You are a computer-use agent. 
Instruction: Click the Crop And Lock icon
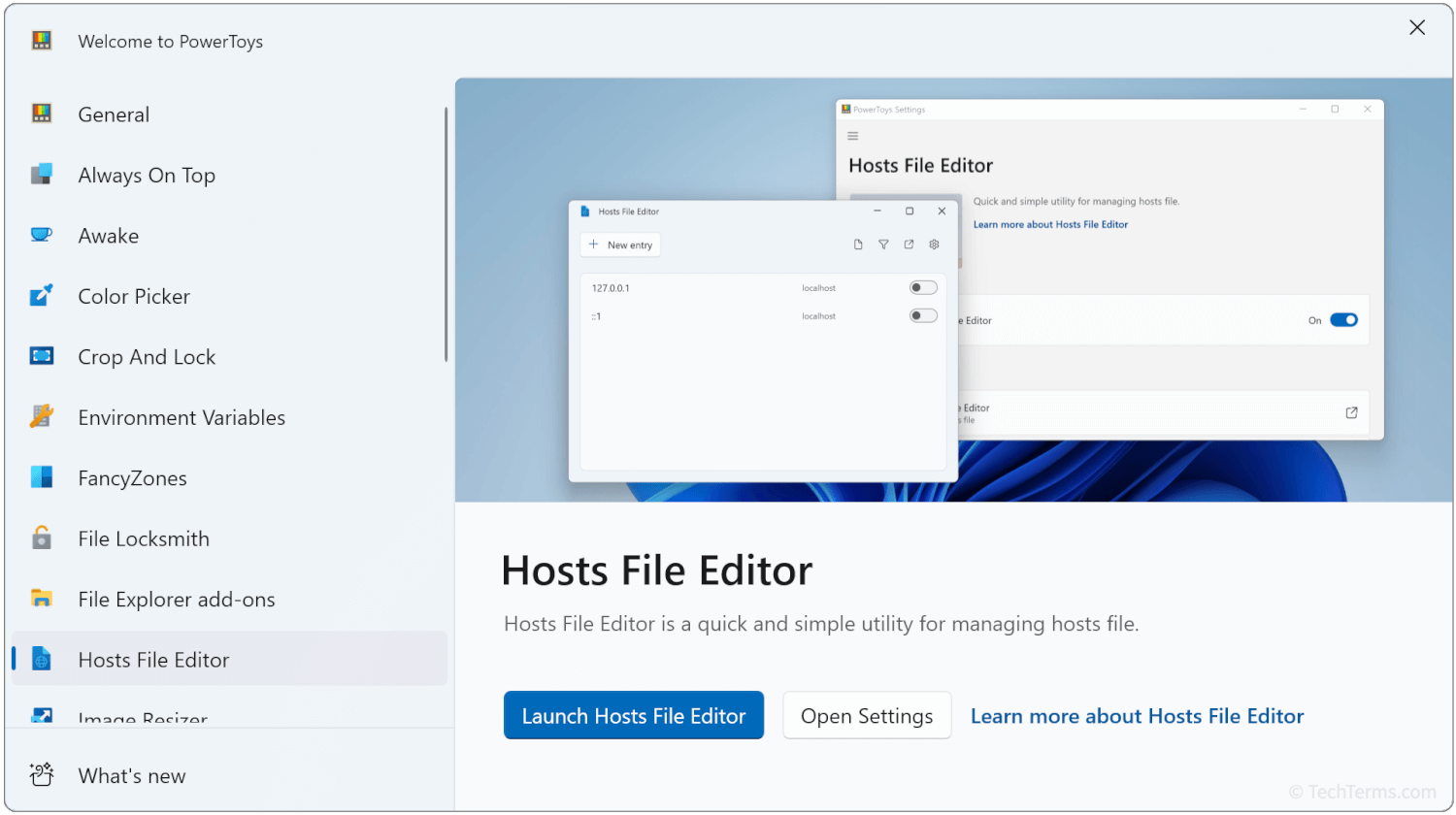(x=42, y=356)
